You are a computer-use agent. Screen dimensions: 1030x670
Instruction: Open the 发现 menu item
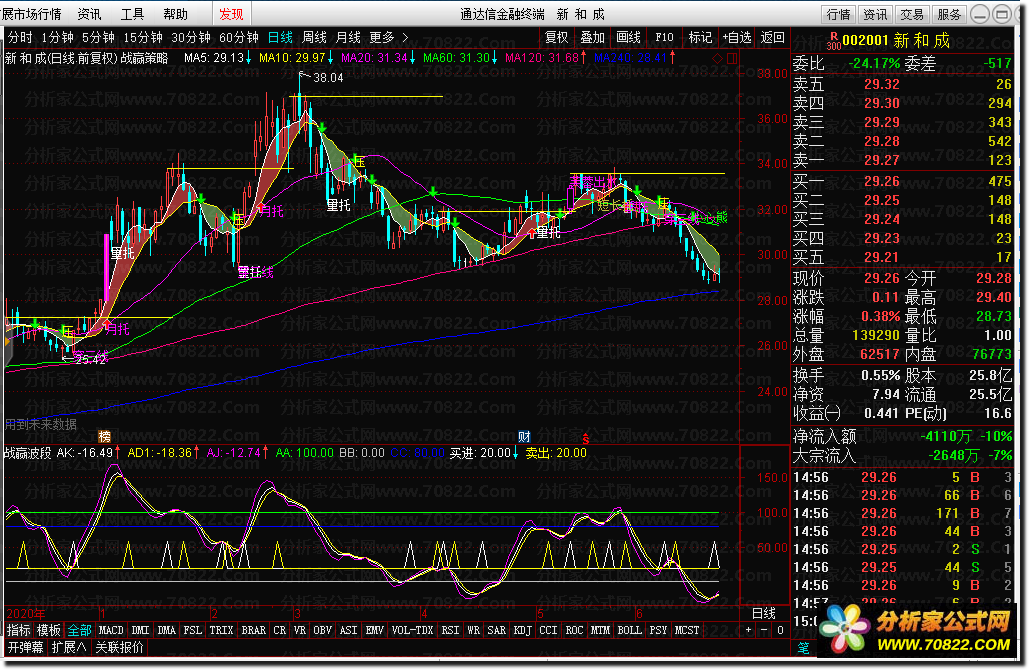tap(231, 14)
